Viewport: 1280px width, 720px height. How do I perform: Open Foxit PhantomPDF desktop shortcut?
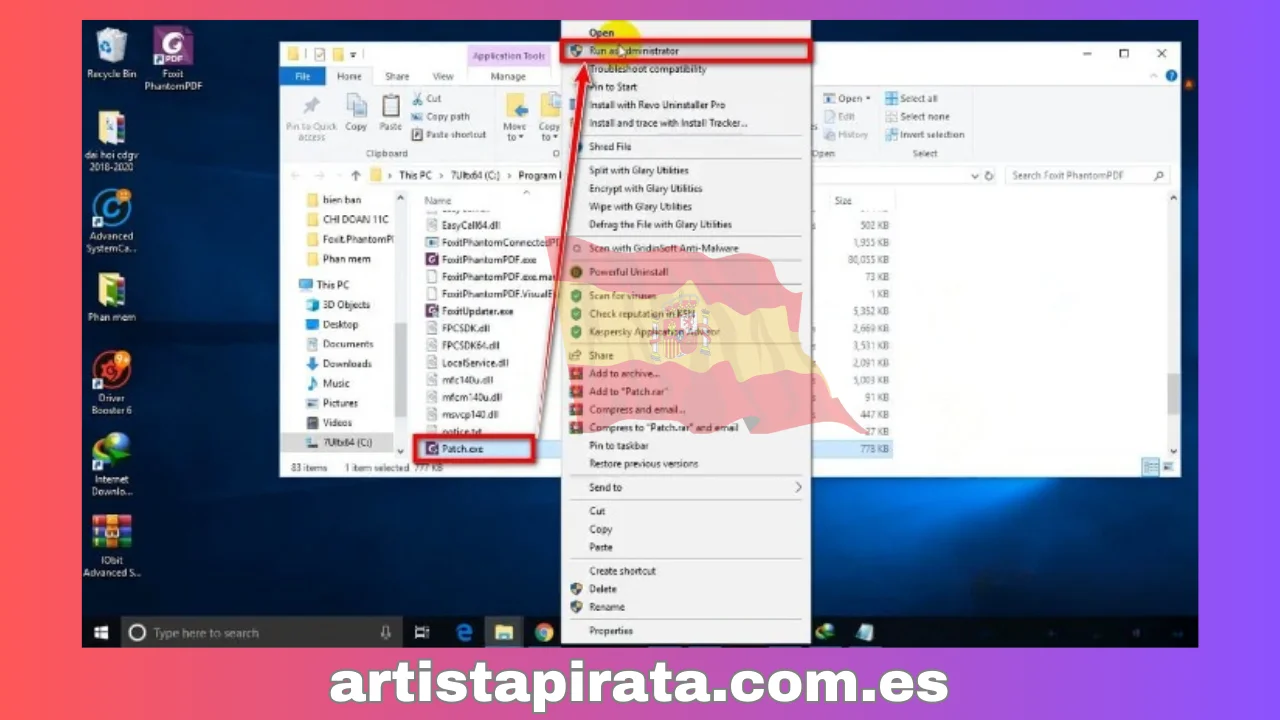(173, 58)
